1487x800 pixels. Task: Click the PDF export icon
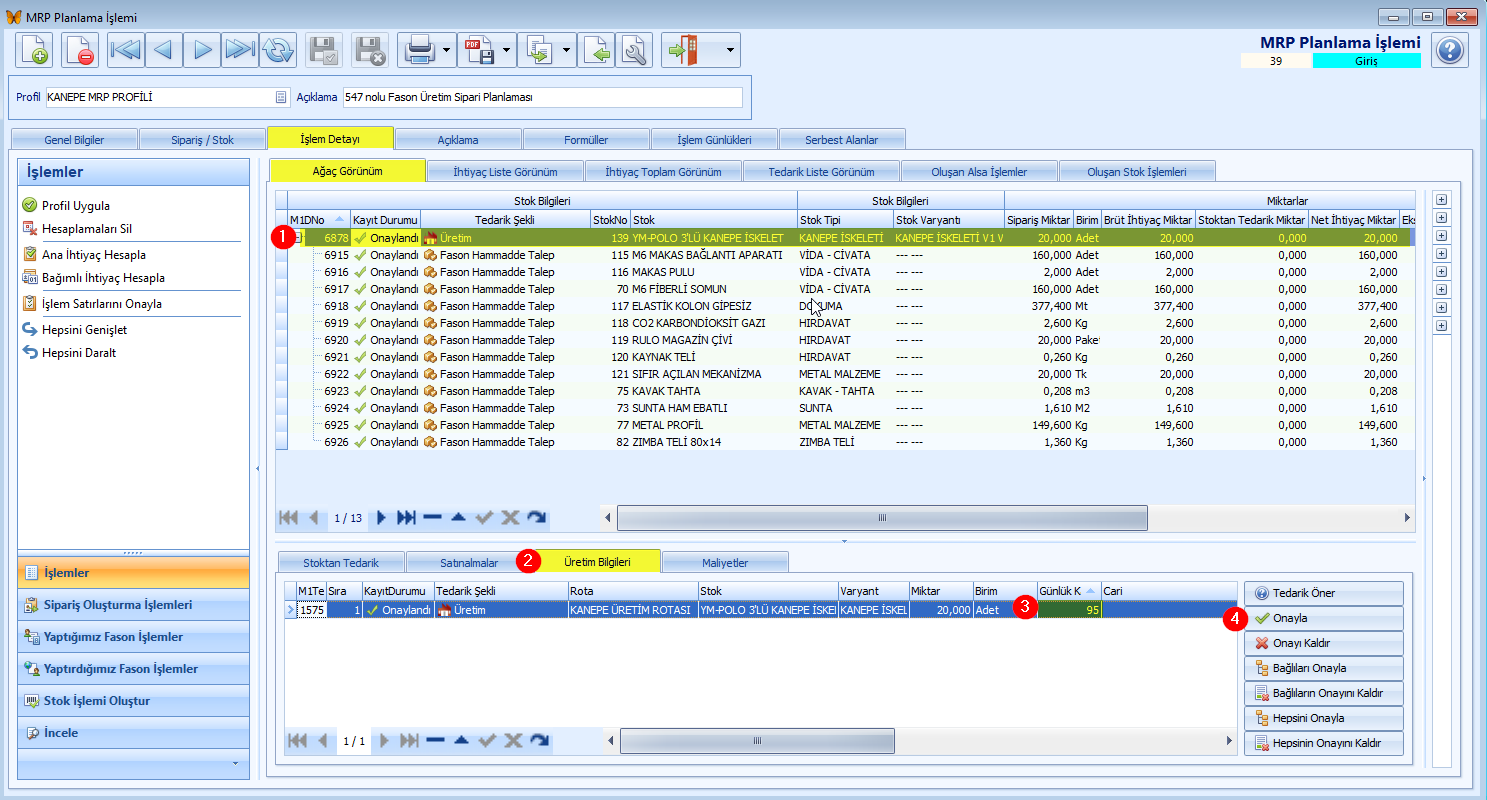click(478, 49)
